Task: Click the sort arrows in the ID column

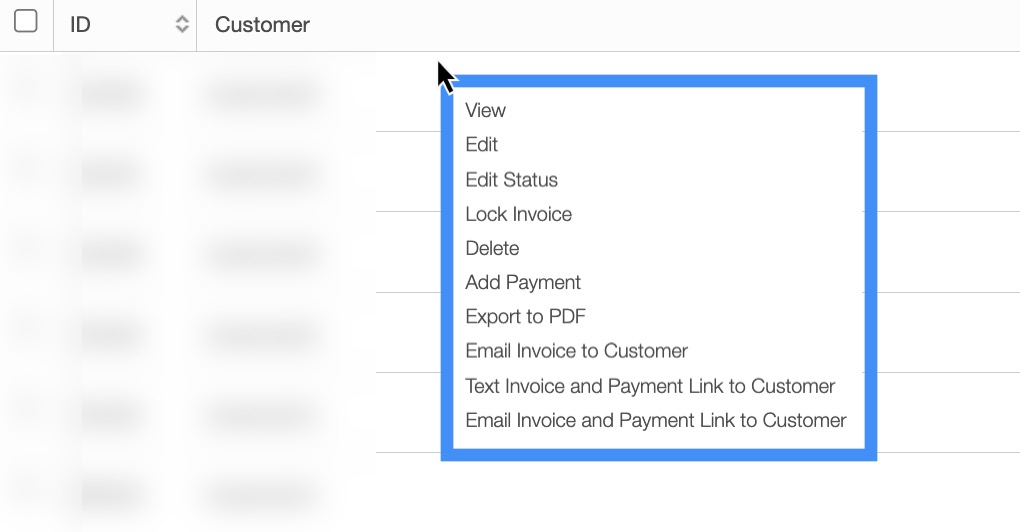Action: (182, 25)
